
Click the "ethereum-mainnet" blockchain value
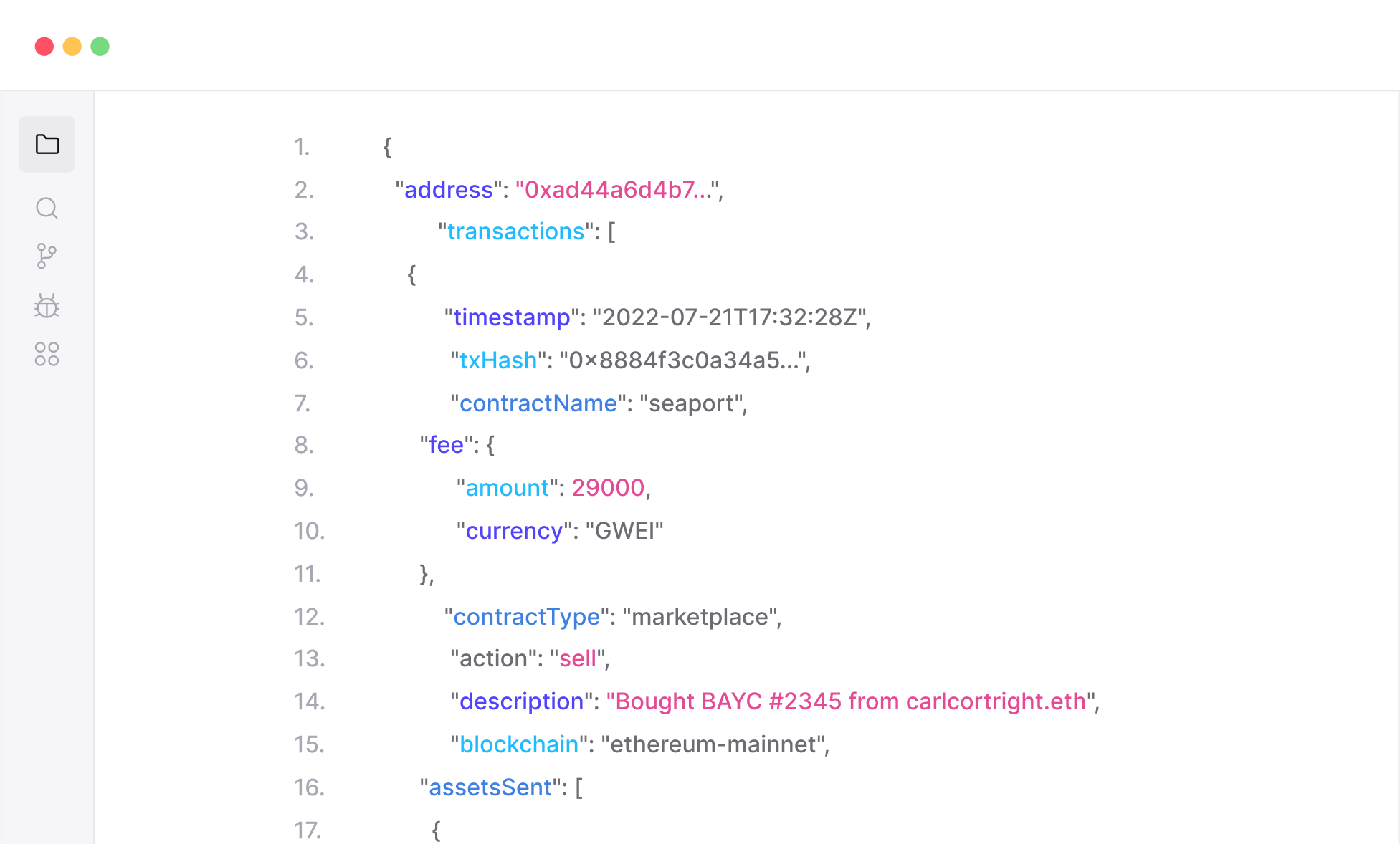713,744
